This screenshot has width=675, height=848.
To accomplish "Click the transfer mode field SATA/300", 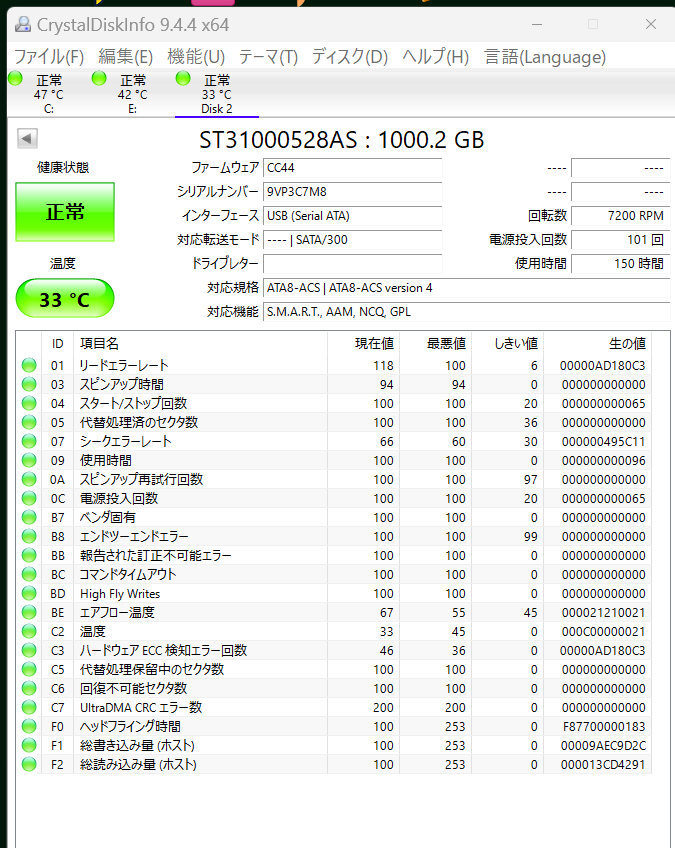I will click(353, 240).
